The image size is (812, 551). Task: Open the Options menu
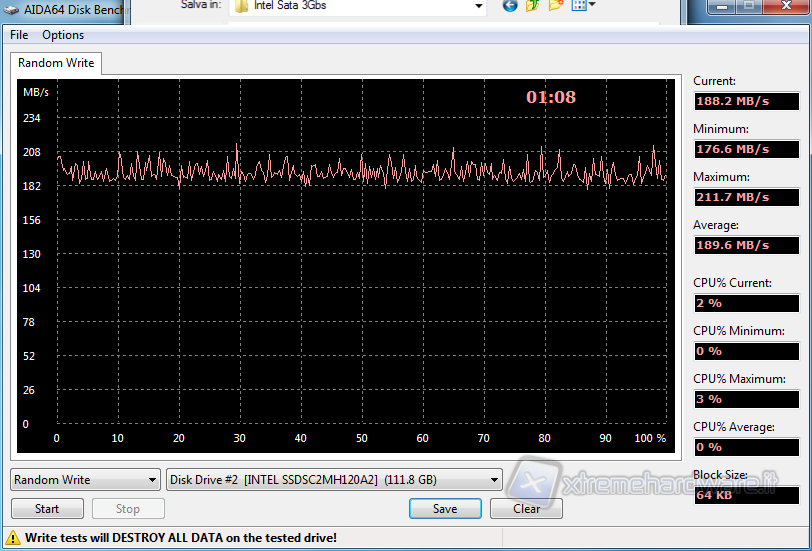click(x=63, y=35)
